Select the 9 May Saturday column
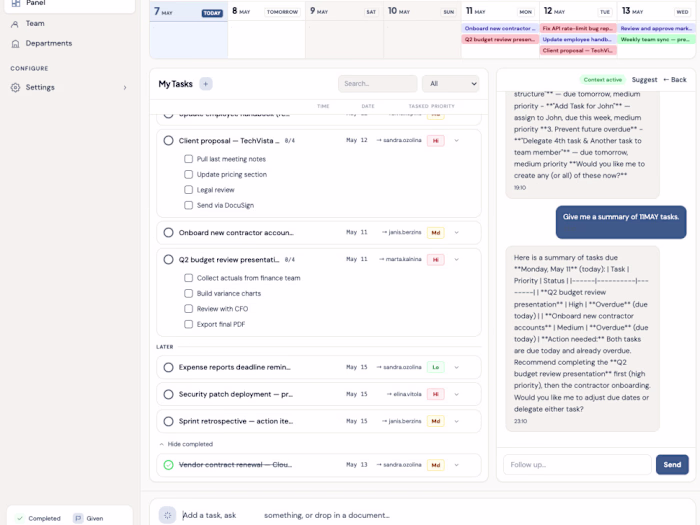700x525 pixels. pos(344,29)
